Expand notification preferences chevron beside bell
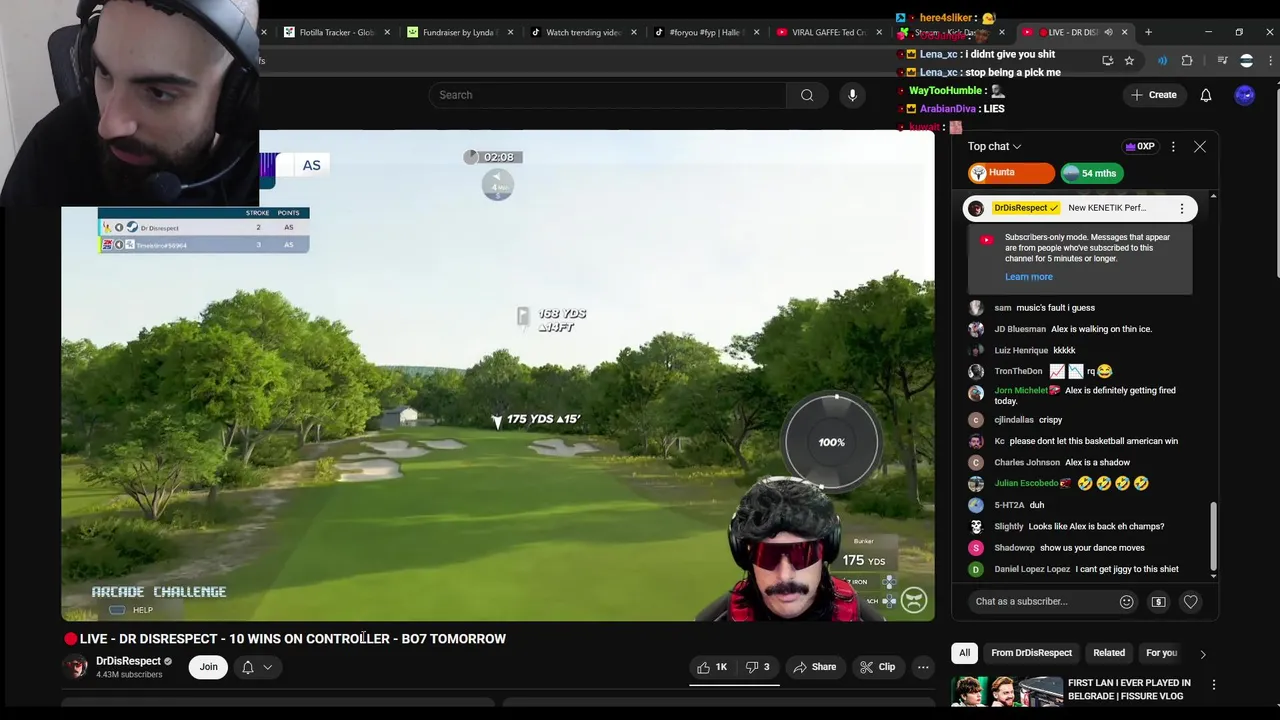The height and width of the screenshot is (720, 1280). pyautogui.click(x=267, y=667)
